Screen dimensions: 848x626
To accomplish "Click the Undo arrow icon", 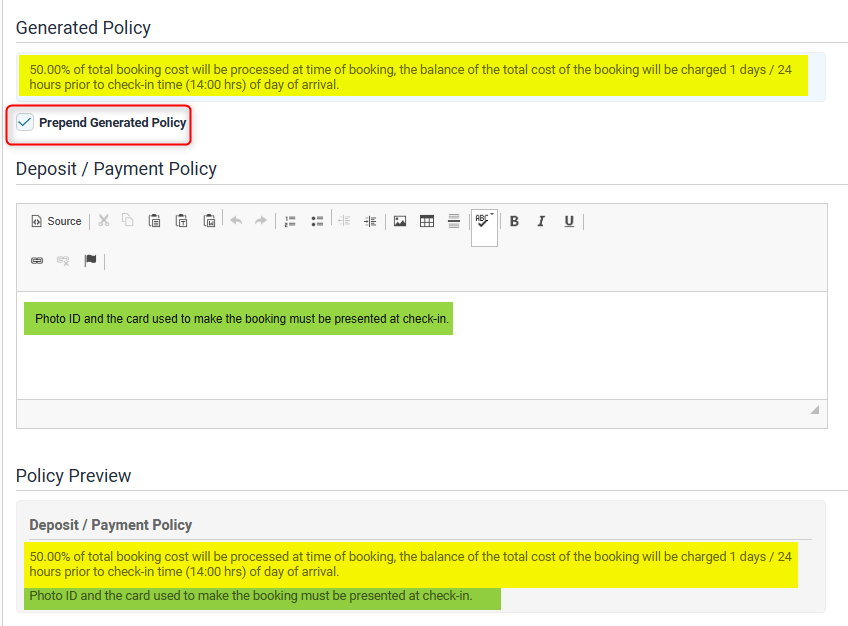I will tap(236, 221).
